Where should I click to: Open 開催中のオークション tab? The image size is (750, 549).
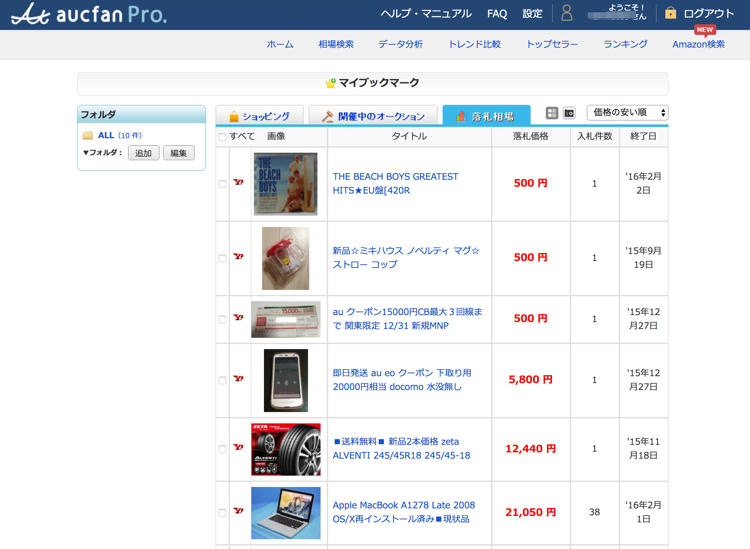(x=373, y=116)
